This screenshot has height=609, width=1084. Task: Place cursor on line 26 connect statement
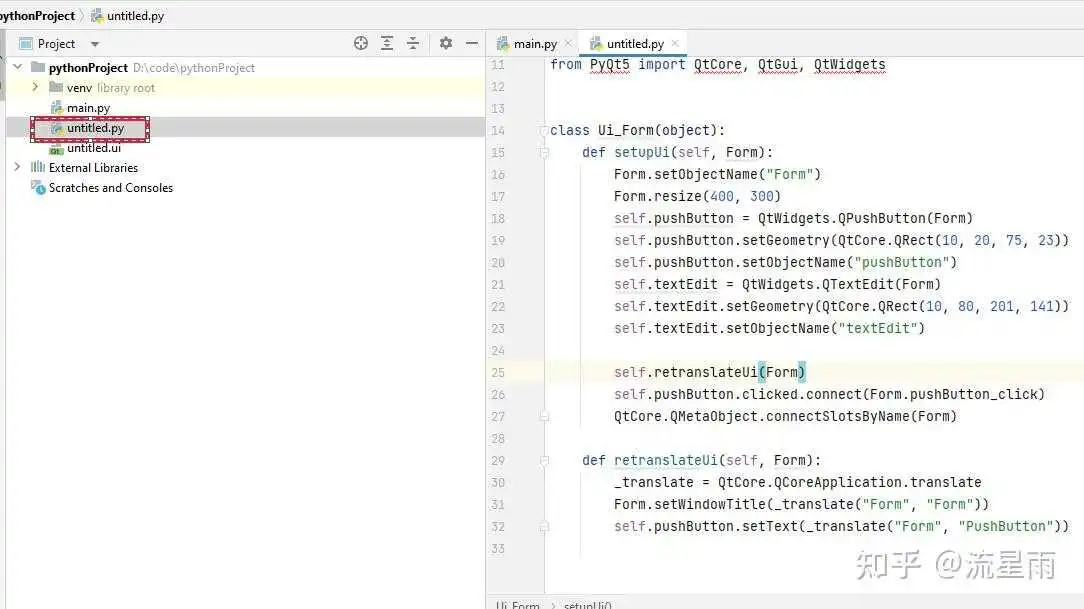[828, 394]
